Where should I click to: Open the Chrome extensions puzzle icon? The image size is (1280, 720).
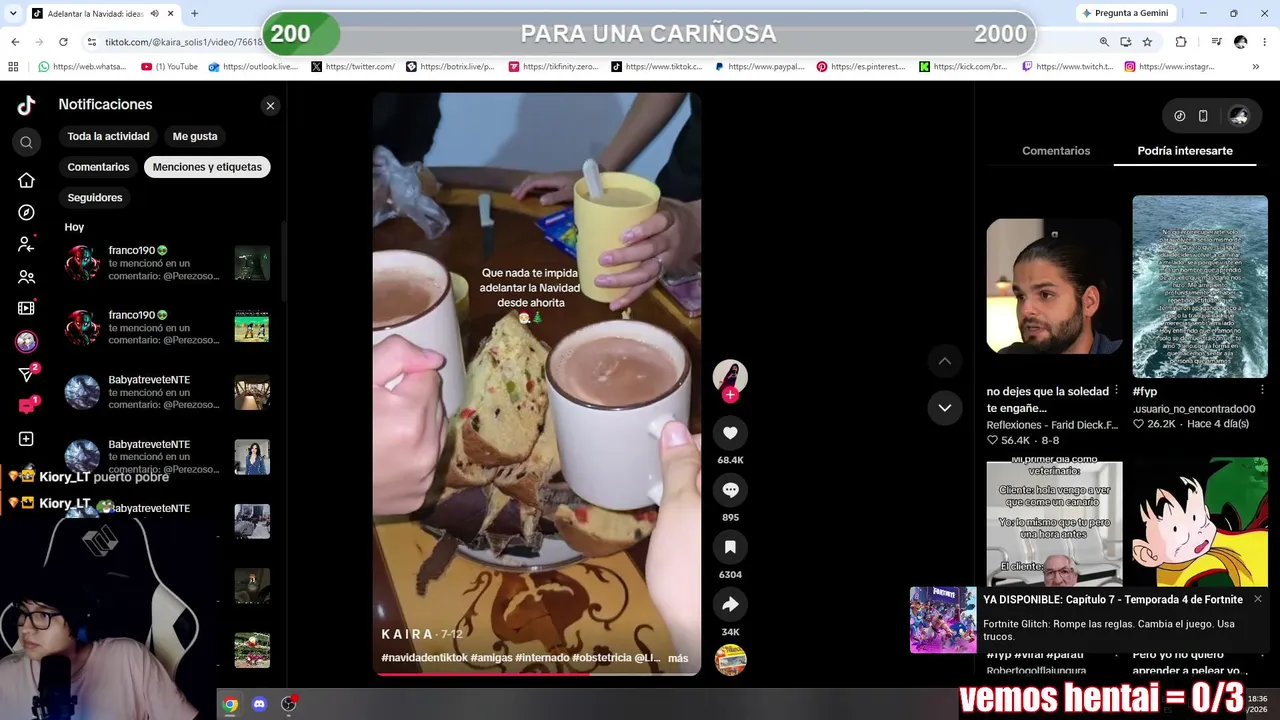[x=1181, y=42]
